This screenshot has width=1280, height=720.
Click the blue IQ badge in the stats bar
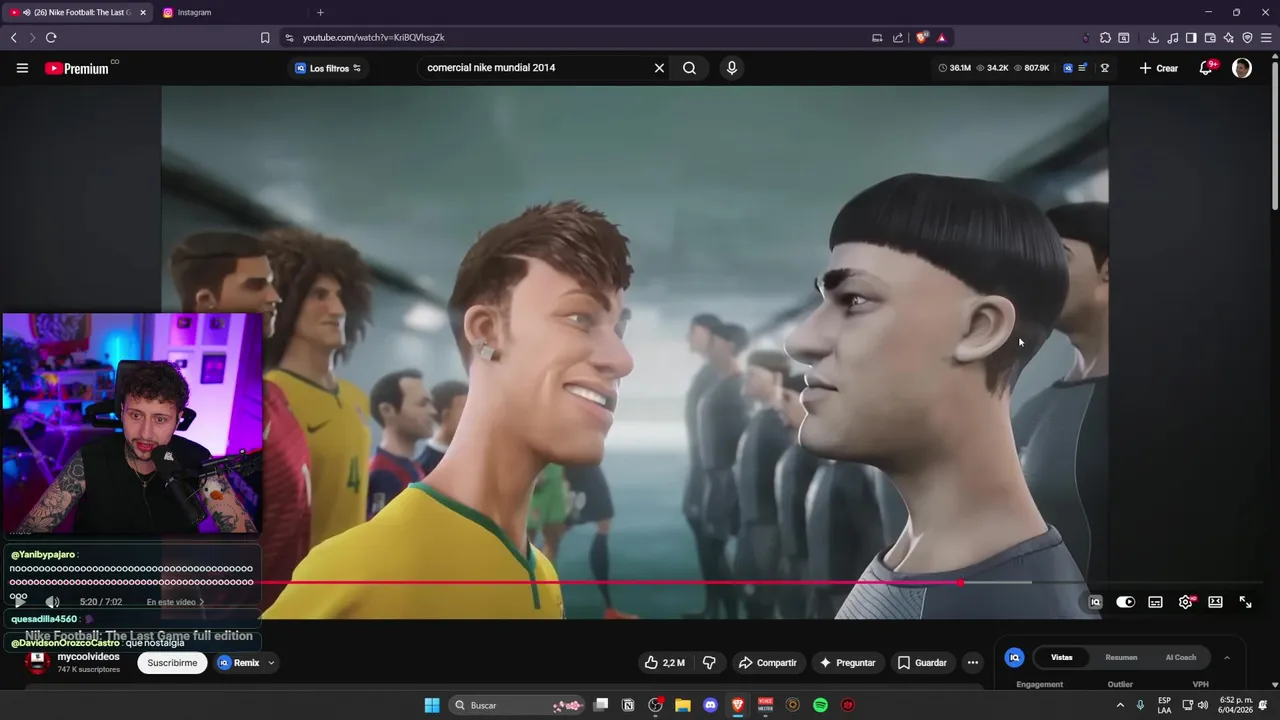pos(1068,68)
